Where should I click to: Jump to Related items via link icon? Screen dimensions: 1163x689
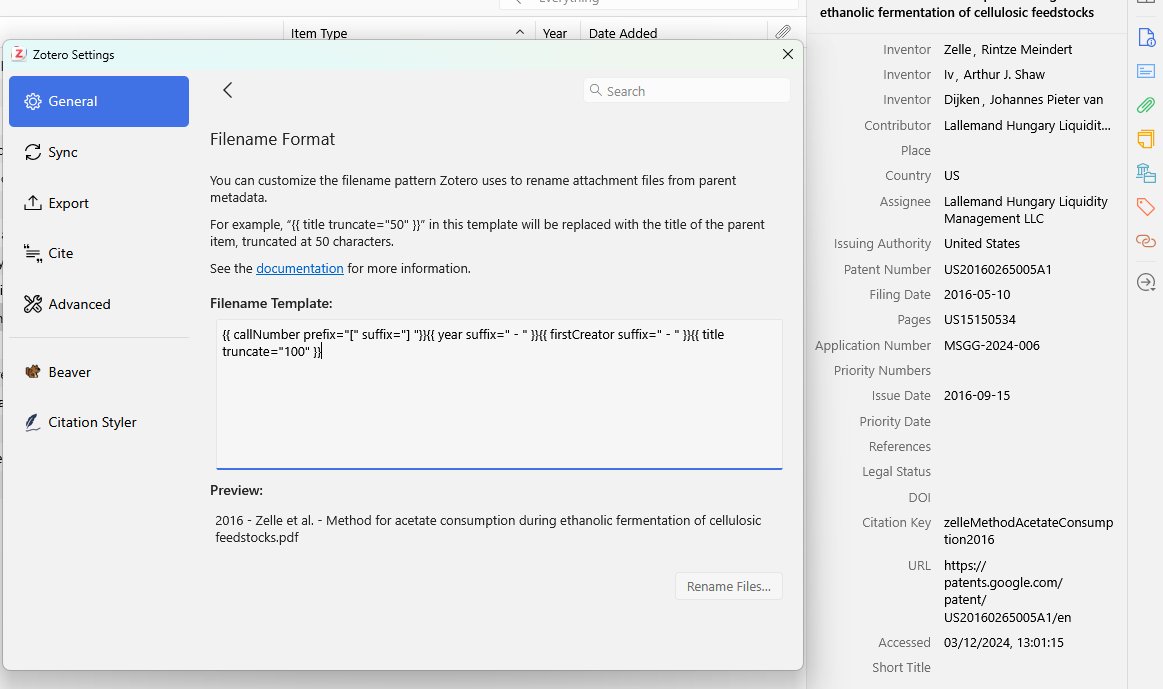[x=1146, y=240]
